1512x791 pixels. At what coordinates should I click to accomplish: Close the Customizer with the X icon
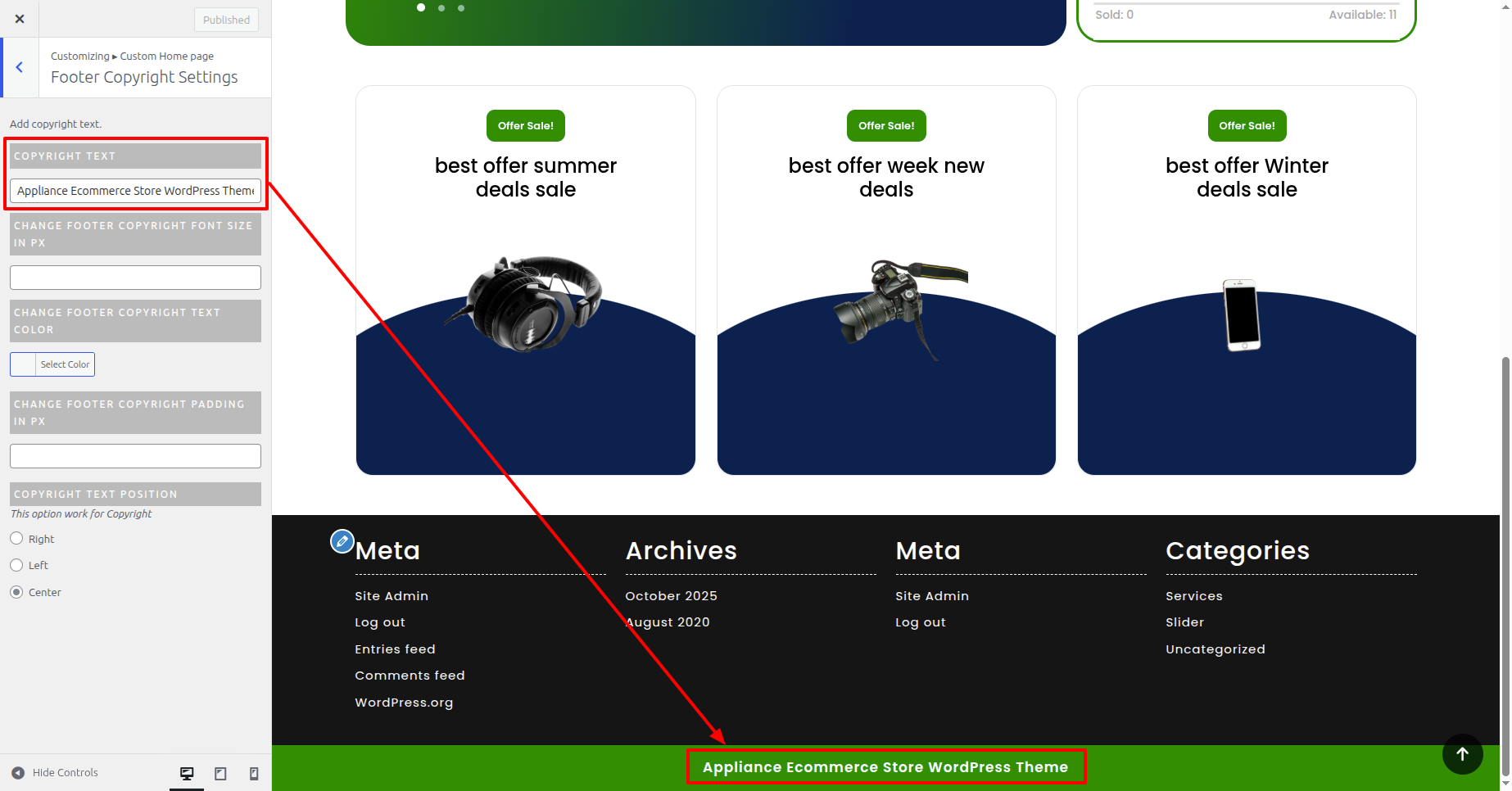point(20,19)
